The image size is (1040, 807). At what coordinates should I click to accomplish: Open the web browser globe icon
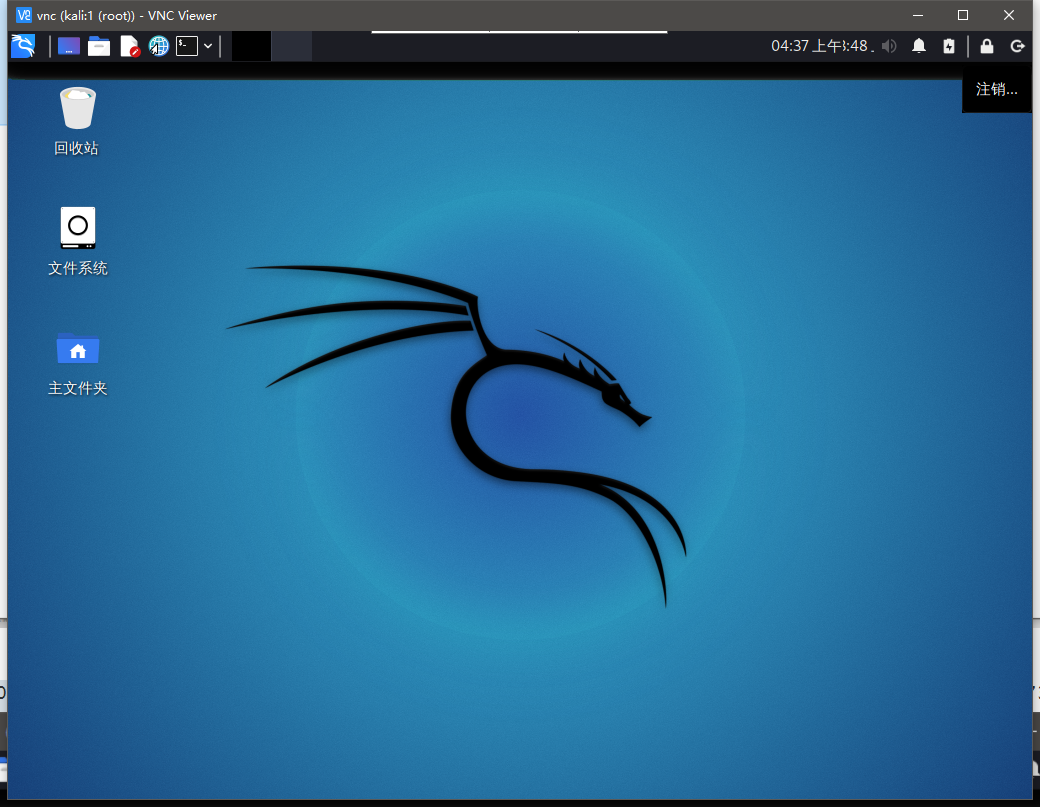(x=159, y=46)
